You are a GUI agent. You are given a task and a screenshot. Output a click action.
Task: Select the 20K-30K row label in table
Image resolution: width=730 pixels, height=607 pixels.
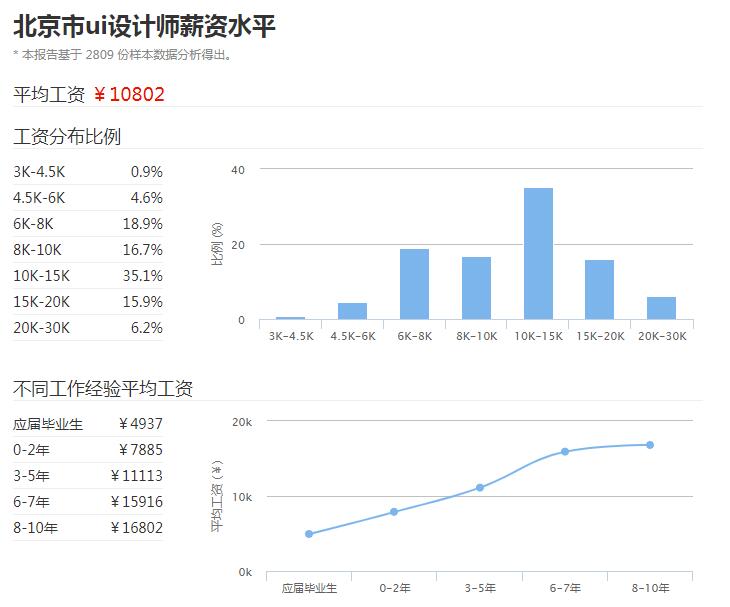click(41, 328)
